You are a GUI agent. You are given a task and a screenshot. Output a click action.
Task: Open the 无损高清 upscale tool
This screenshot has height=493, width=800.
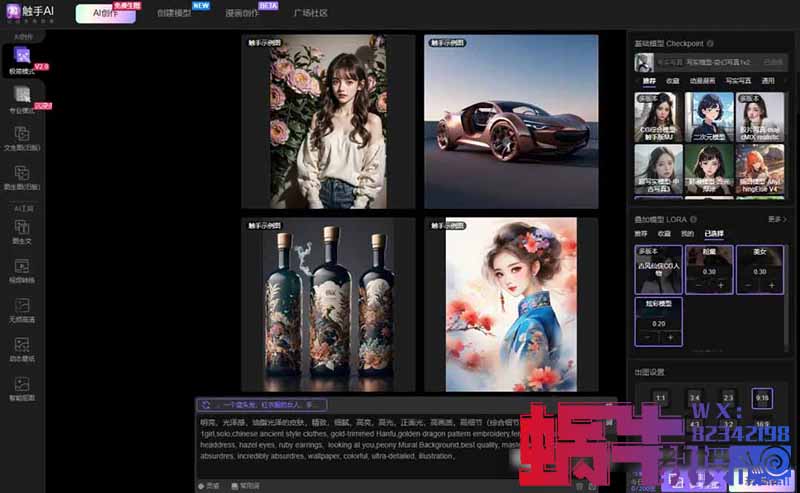click(x=22, y=310)
